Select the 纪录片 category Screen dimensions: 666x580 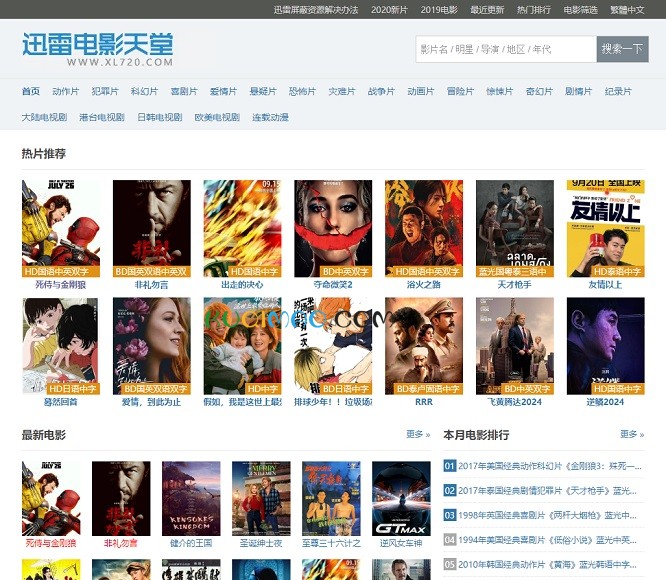tap(618, 91)
